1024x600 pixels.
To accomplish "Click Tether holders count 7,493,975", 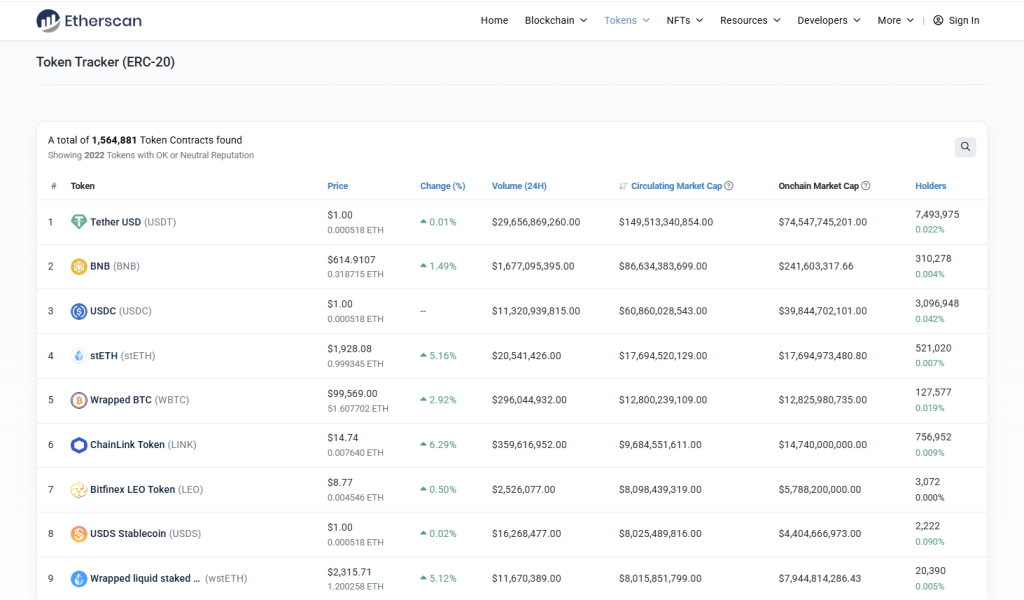I will [937, 215].
